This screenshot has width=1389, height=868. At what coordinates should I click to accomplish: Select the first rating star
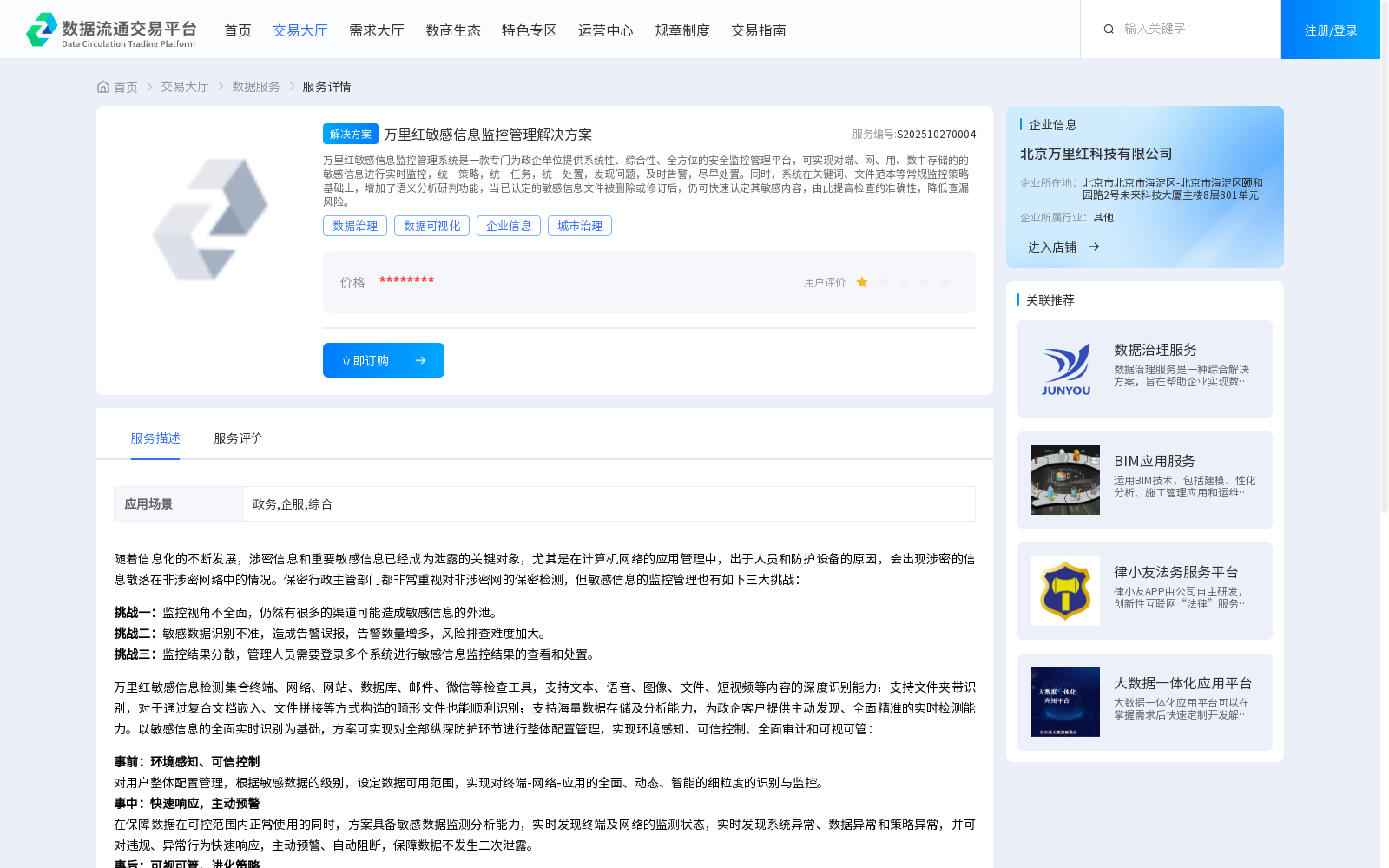click(862, 282)
